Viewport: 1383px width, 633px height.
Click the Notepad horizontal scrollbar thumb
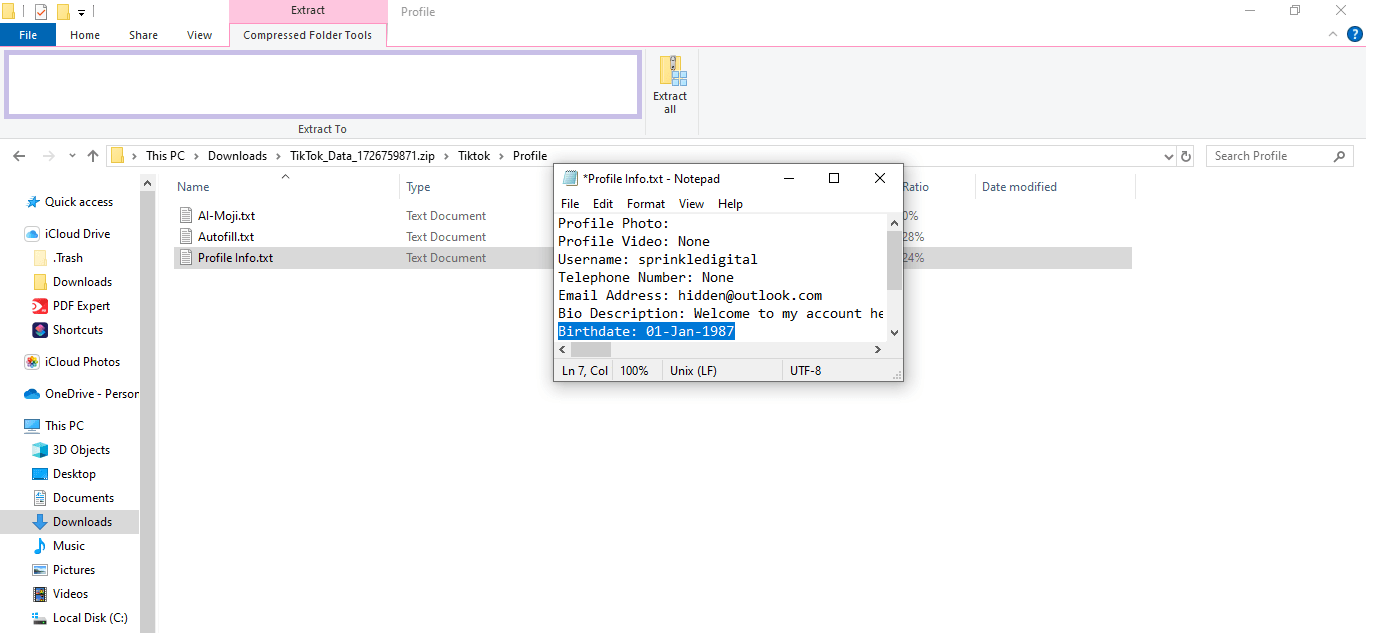590,350
